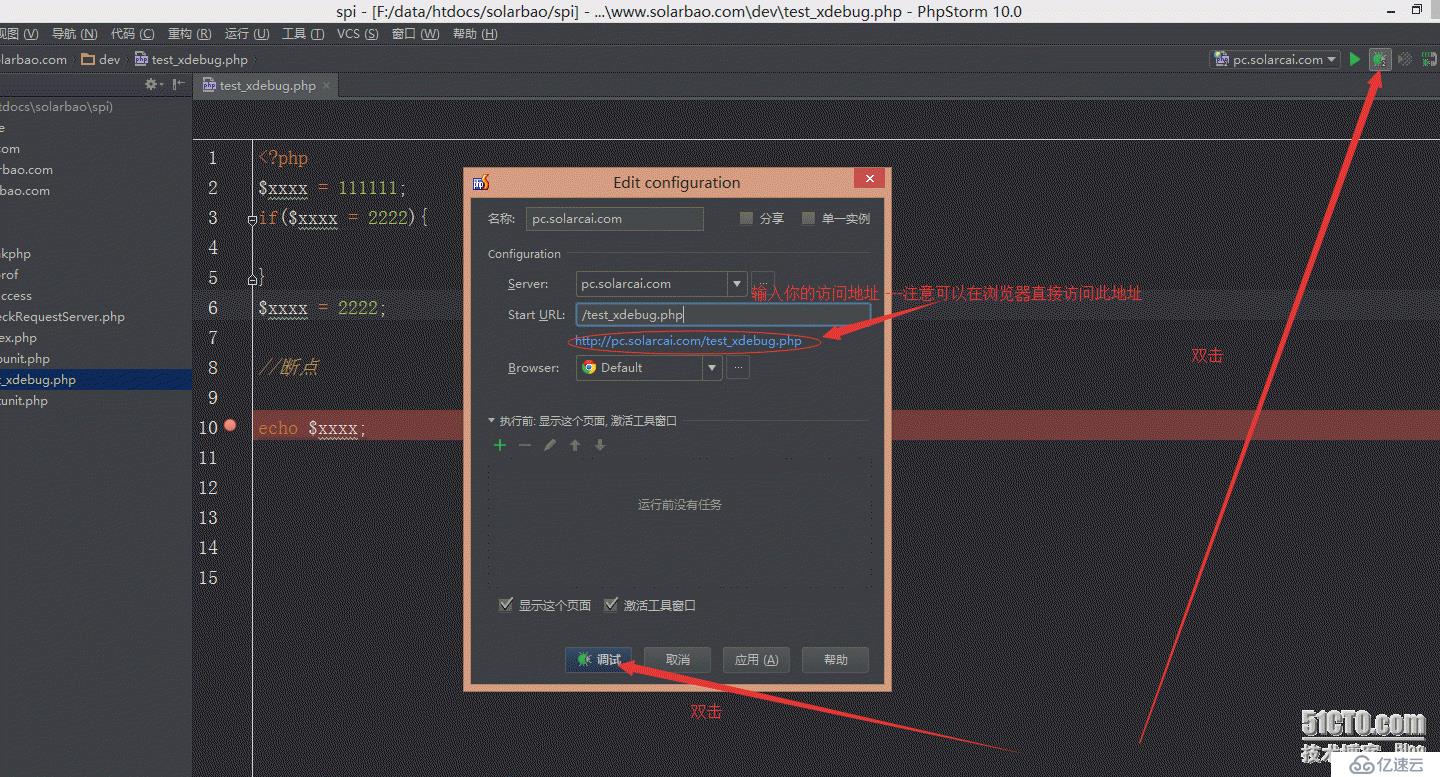Open the 重构 (R) menu

pos(189,34)
